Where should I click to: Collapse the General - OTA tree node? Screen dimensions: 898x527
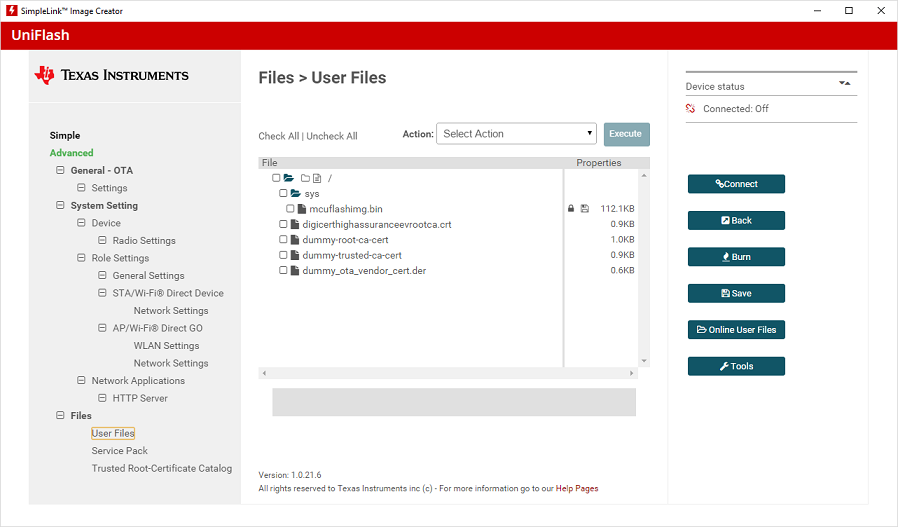point(60,170)
